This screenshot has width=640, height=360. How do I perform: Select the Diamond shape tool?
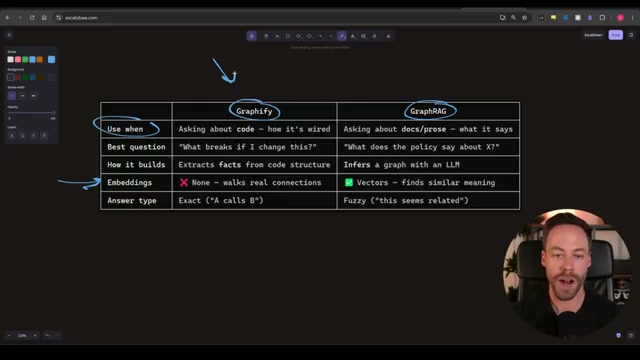click(298, 36)
